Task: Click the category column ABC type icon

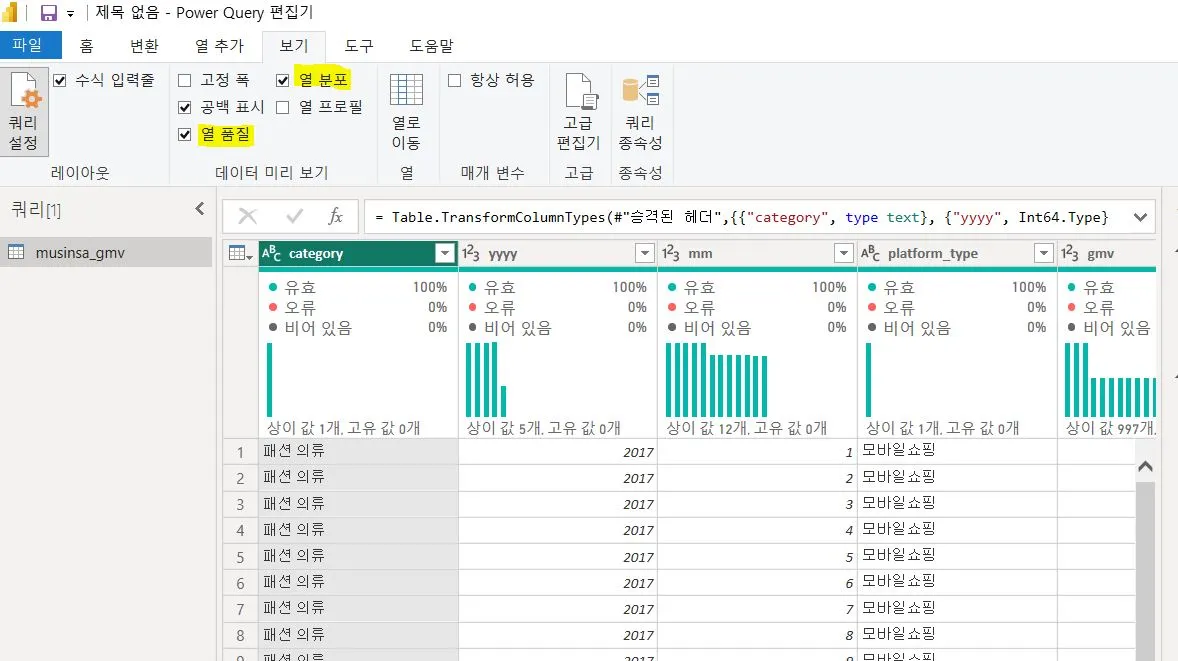Action: [x=271, y=254]
